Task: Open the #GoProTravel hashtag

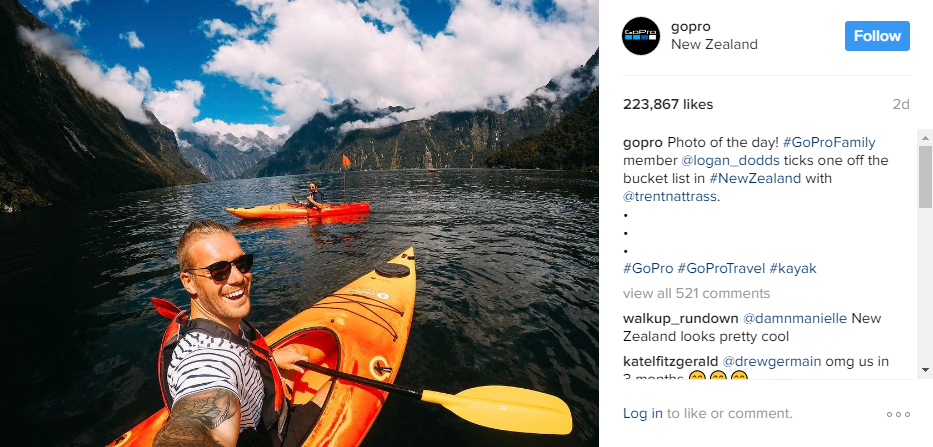Action: [721, 268]
